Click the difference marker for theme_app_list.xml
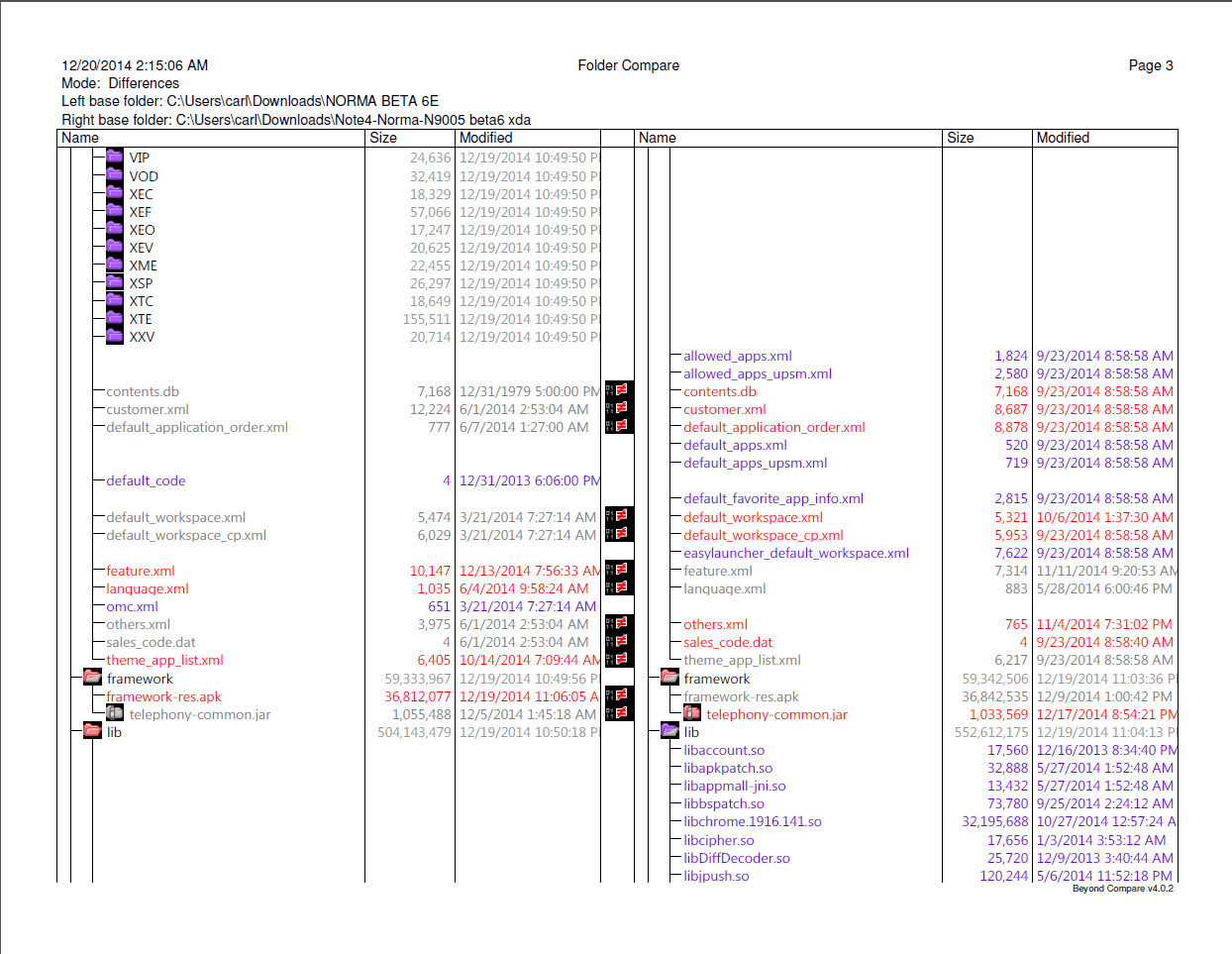This screenshot has width=1232, height=954. pyautogui.click(x=619, y=659)
